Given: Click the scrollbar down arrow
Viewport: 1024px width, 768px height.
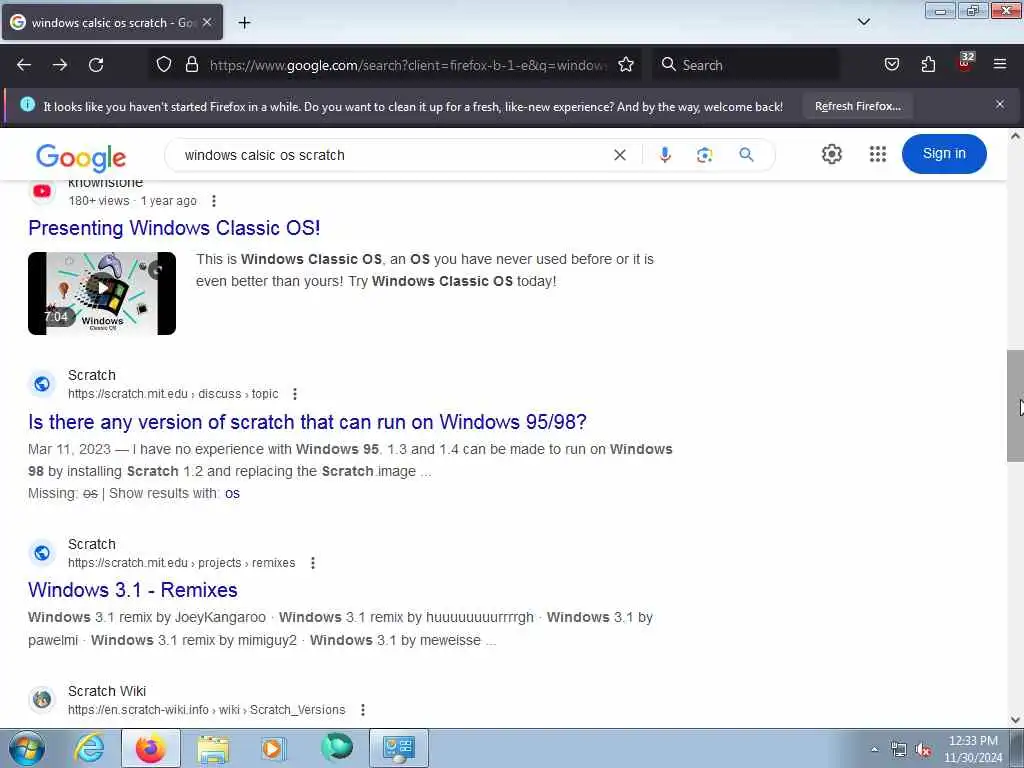Looking at the screenshot, I should tap(1015, 720).
